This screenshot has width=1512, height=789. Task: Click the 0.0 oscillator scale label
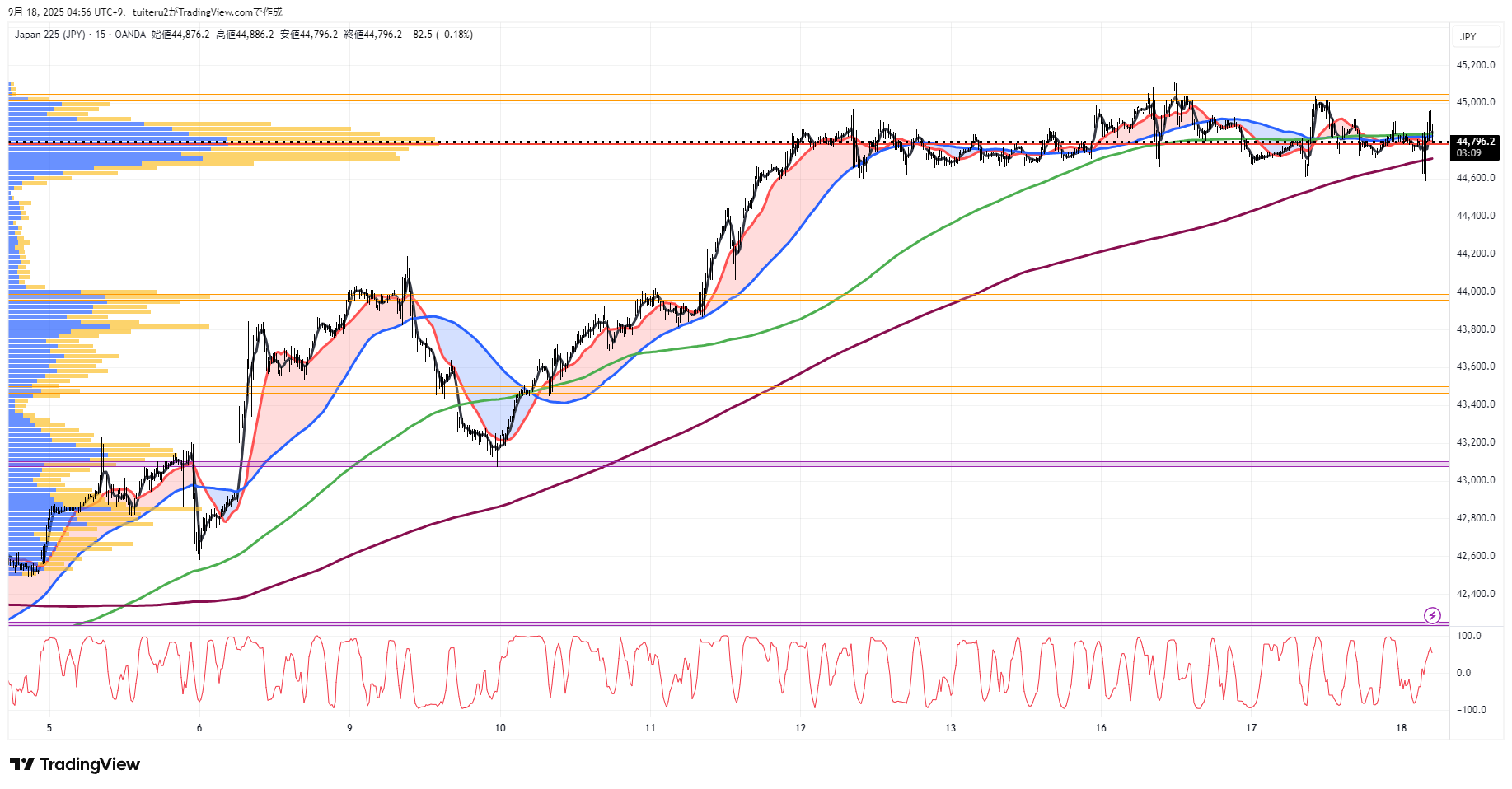1463,673
